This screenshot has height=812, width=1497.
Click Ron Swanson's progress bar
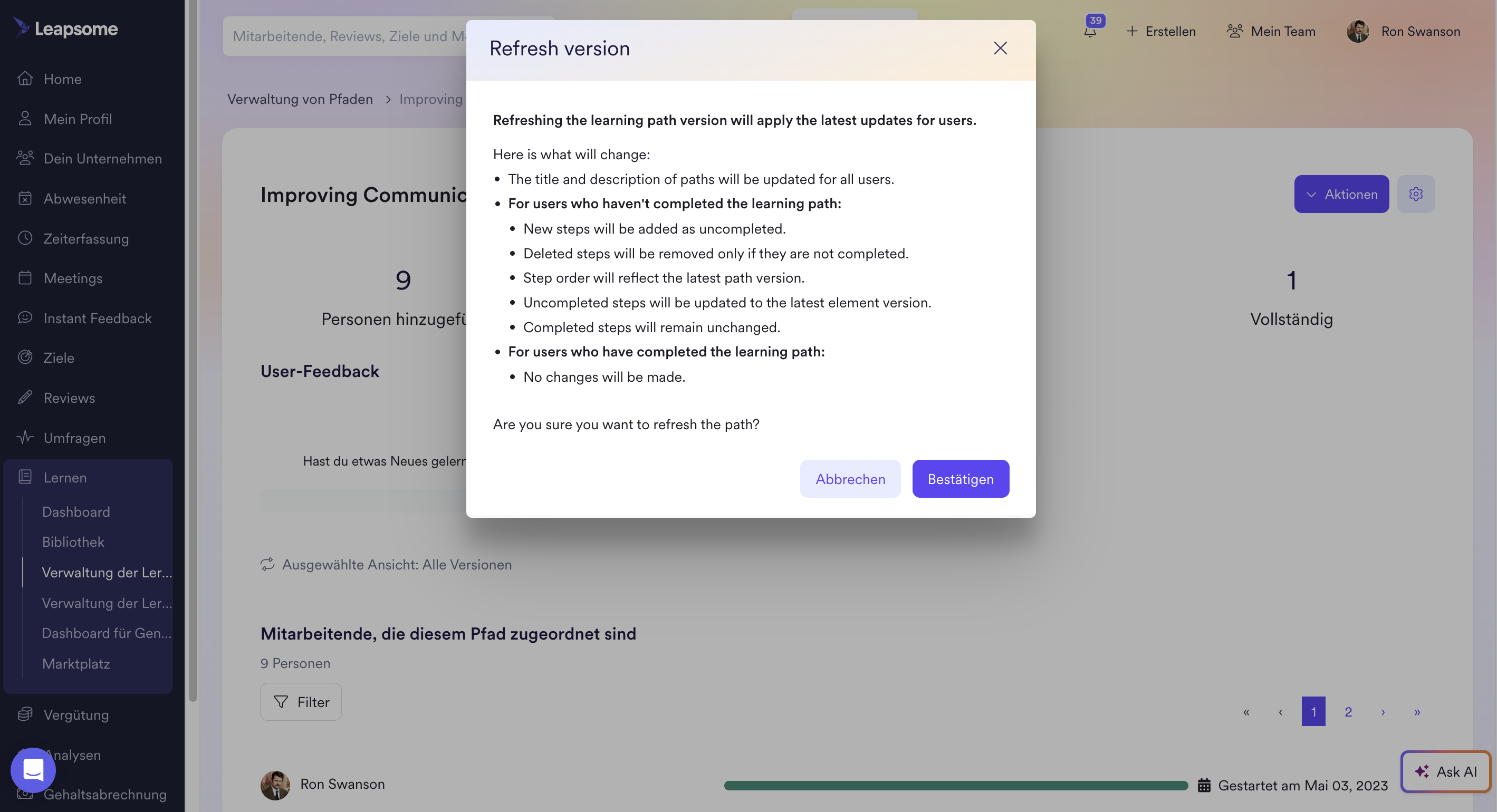tap(956, 786)
